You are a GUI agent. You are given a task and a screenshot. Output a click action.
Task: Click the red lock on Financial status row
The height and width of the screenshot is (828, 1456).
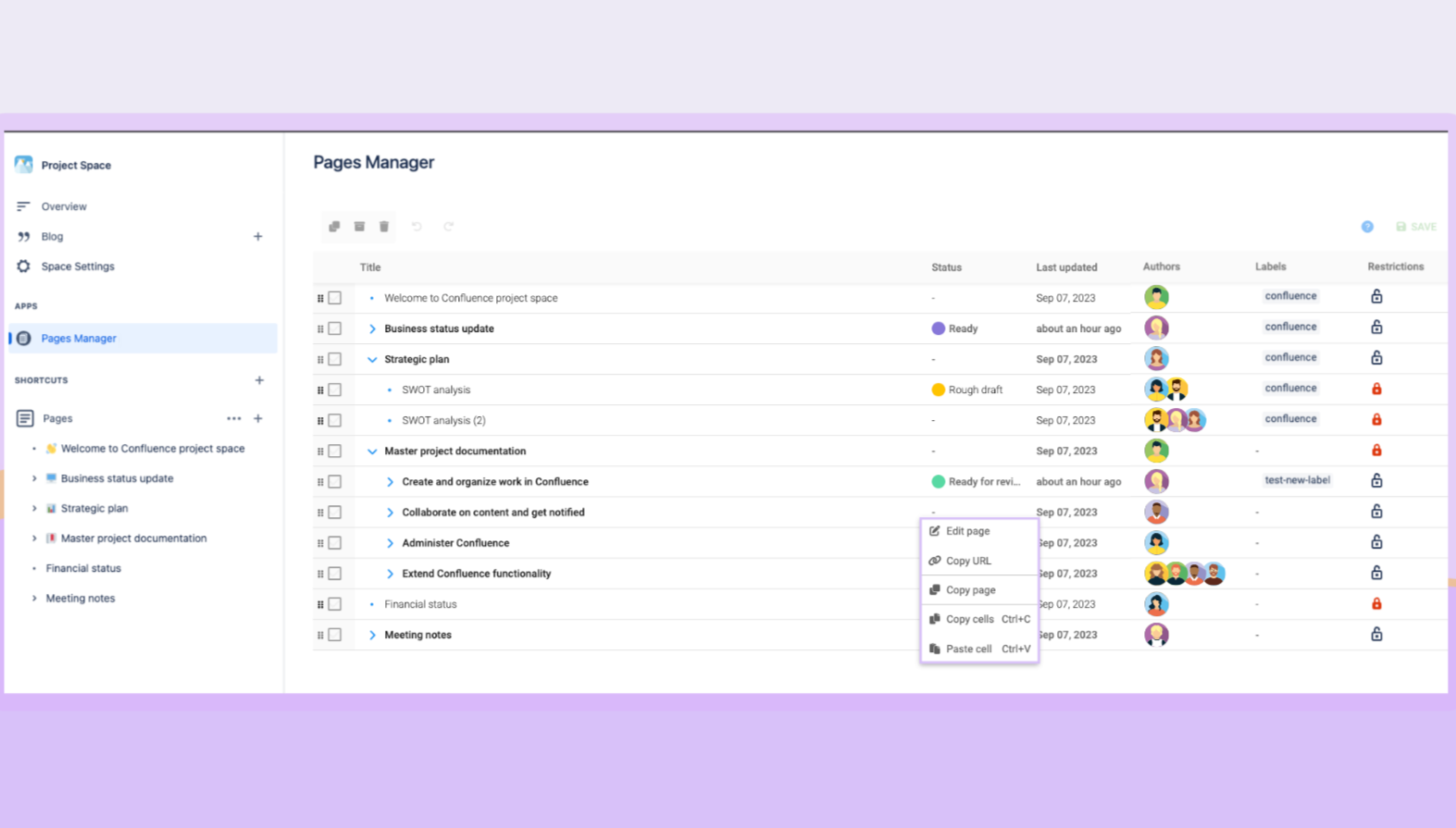(x=1376, y=603)
